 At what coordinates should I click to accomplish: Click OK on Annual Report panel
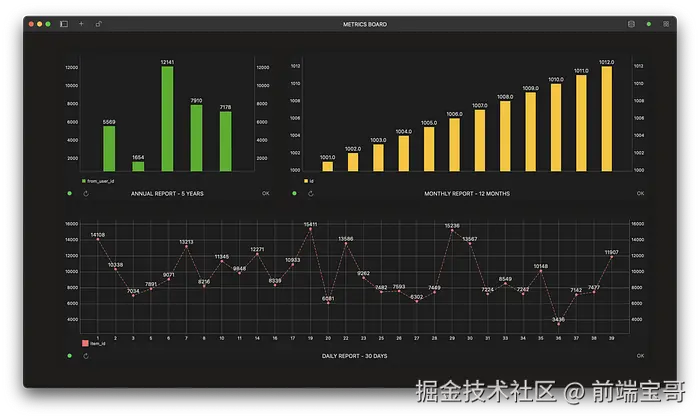pos(266,194)
